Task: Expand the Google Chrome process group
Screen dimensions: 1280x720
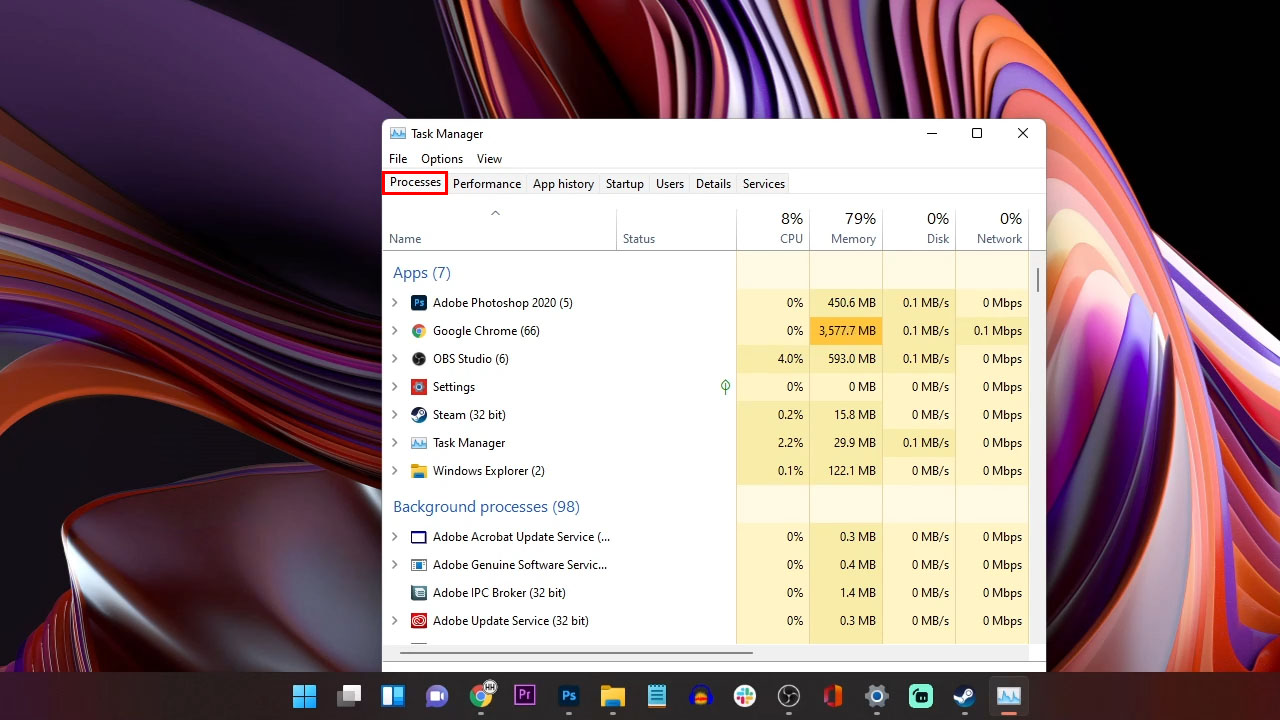Action: [393, 331]
